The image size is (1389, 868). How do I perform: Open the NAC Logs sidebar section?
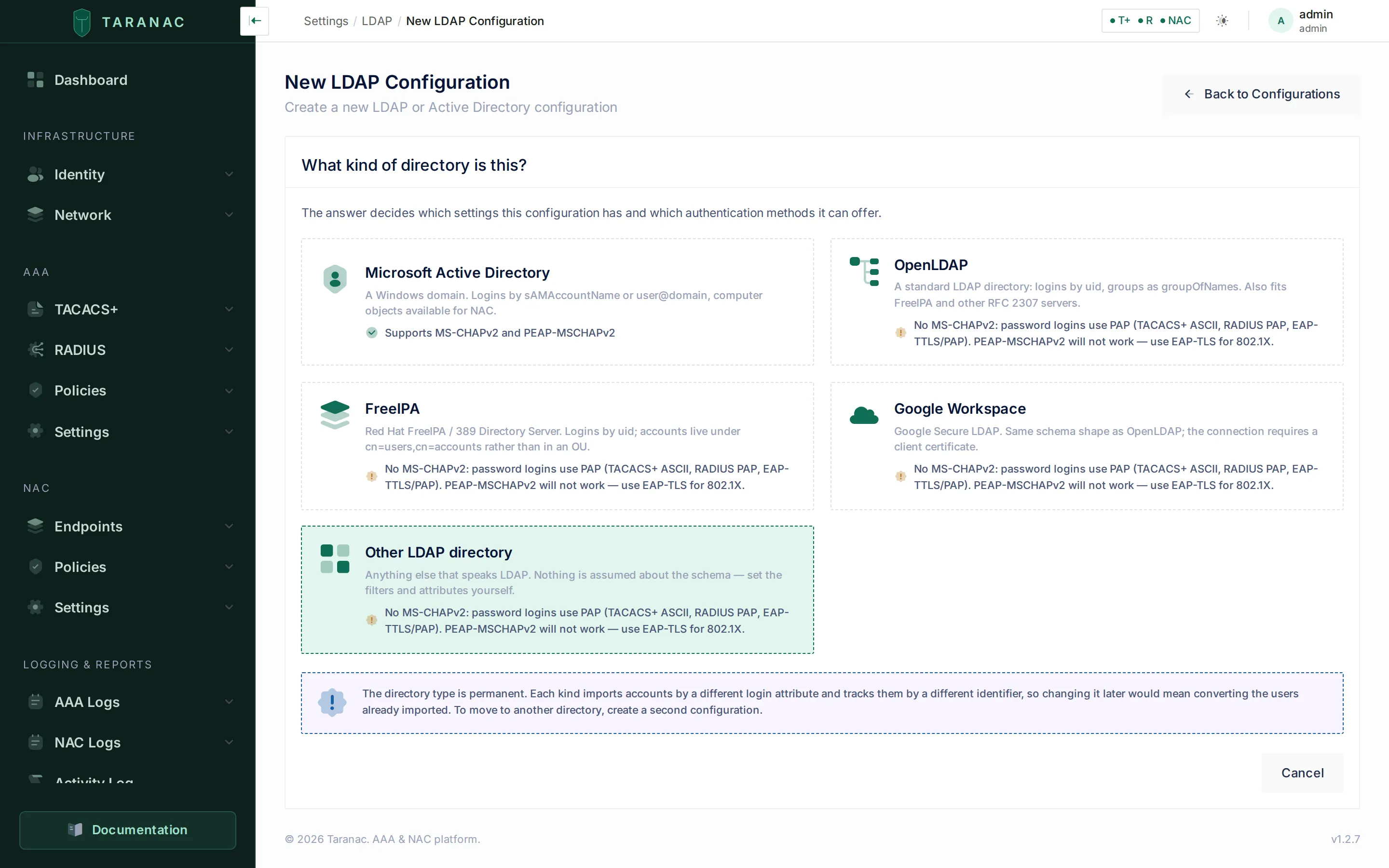127,742
